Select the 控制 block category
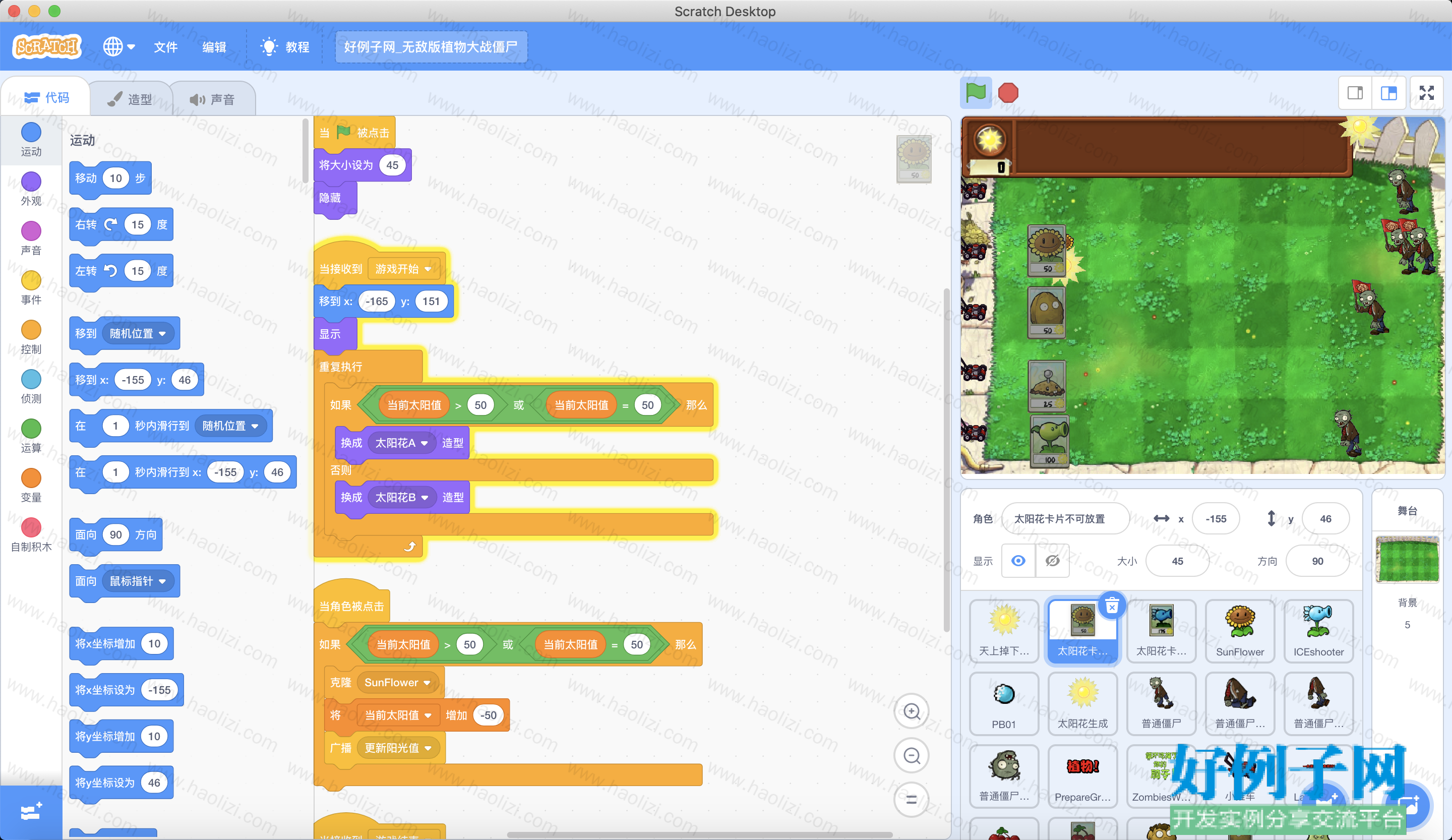Image resolution: width=1452 pixels, height=840 pixels. coord(31,338)
